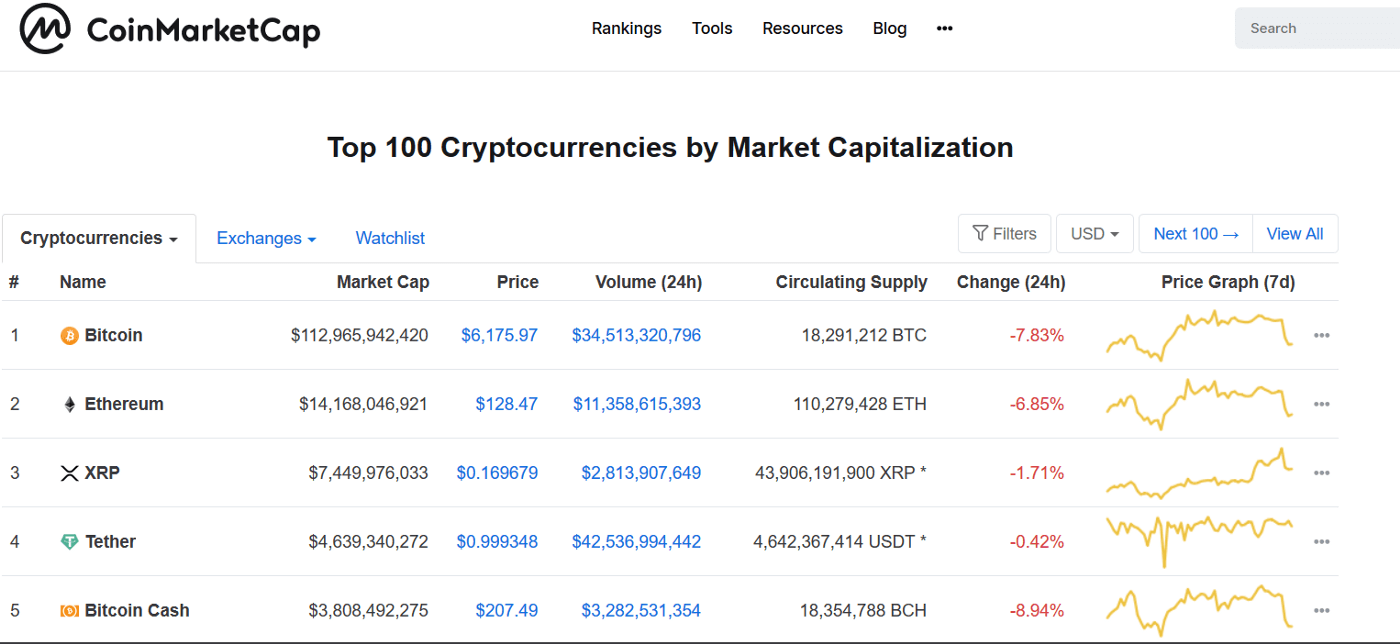This screenshot has width=1400, height=644.
Task: Open the more options ellipsis in the top nav
Action: click(x=944, y=29)
